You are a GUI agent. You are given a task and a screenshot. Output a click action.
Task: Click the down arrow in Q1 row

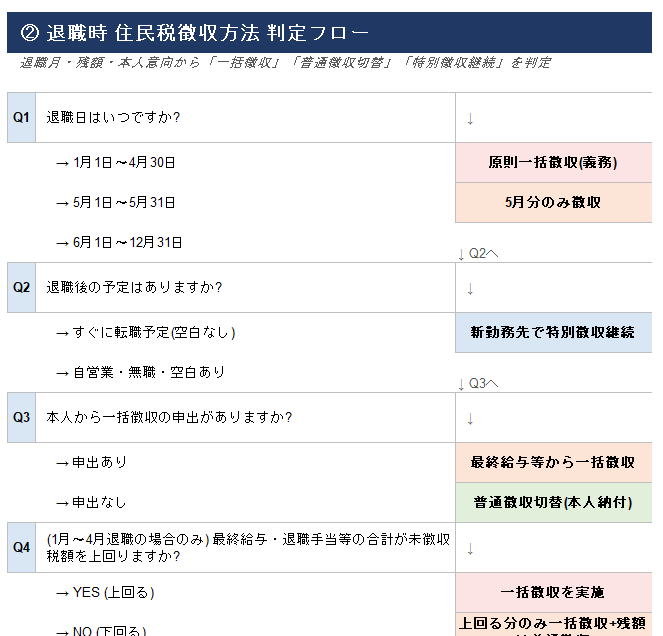tap(470, 119)
